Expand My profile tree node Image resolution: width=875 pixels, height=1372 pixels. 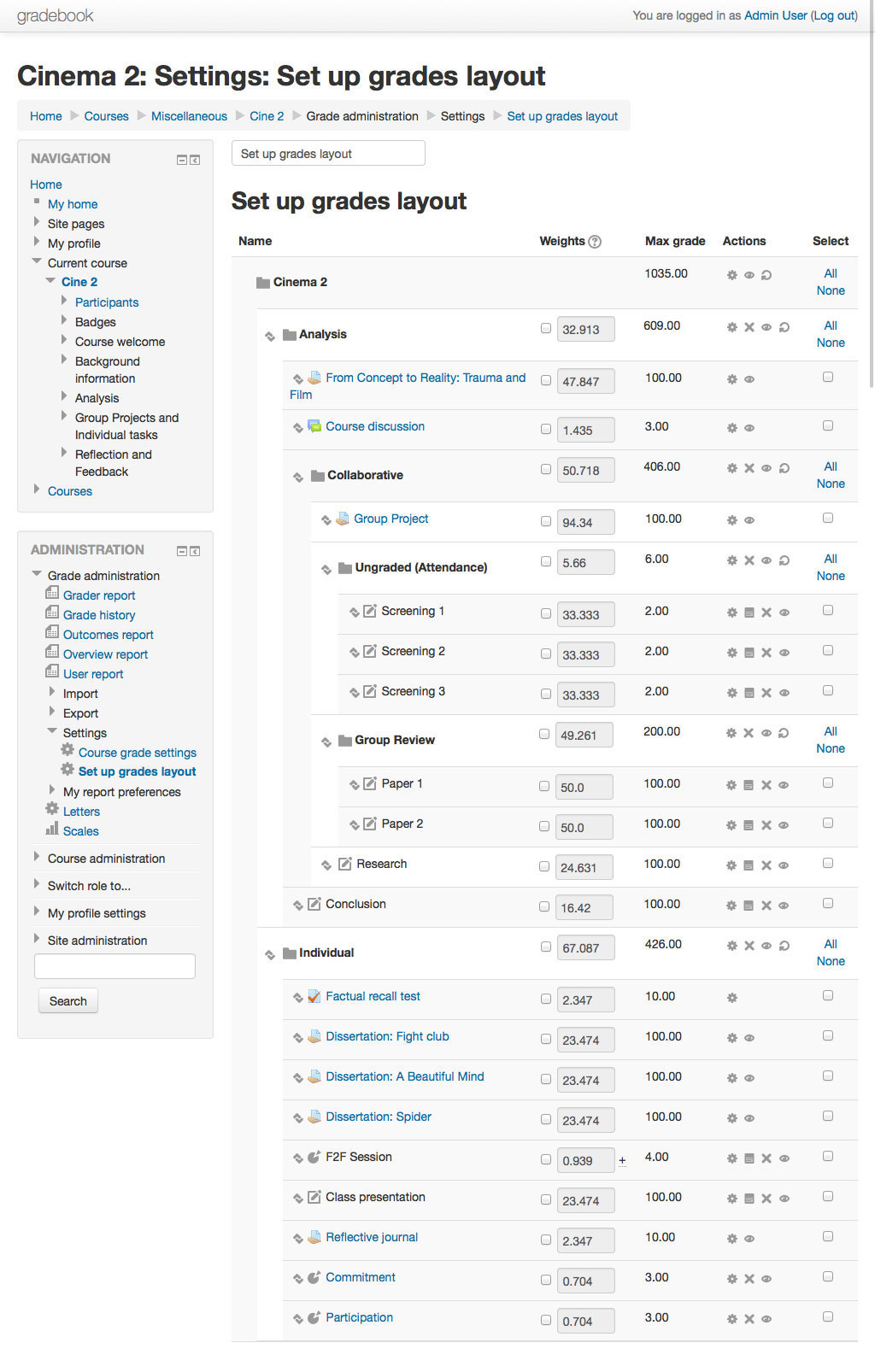point(37,242)
